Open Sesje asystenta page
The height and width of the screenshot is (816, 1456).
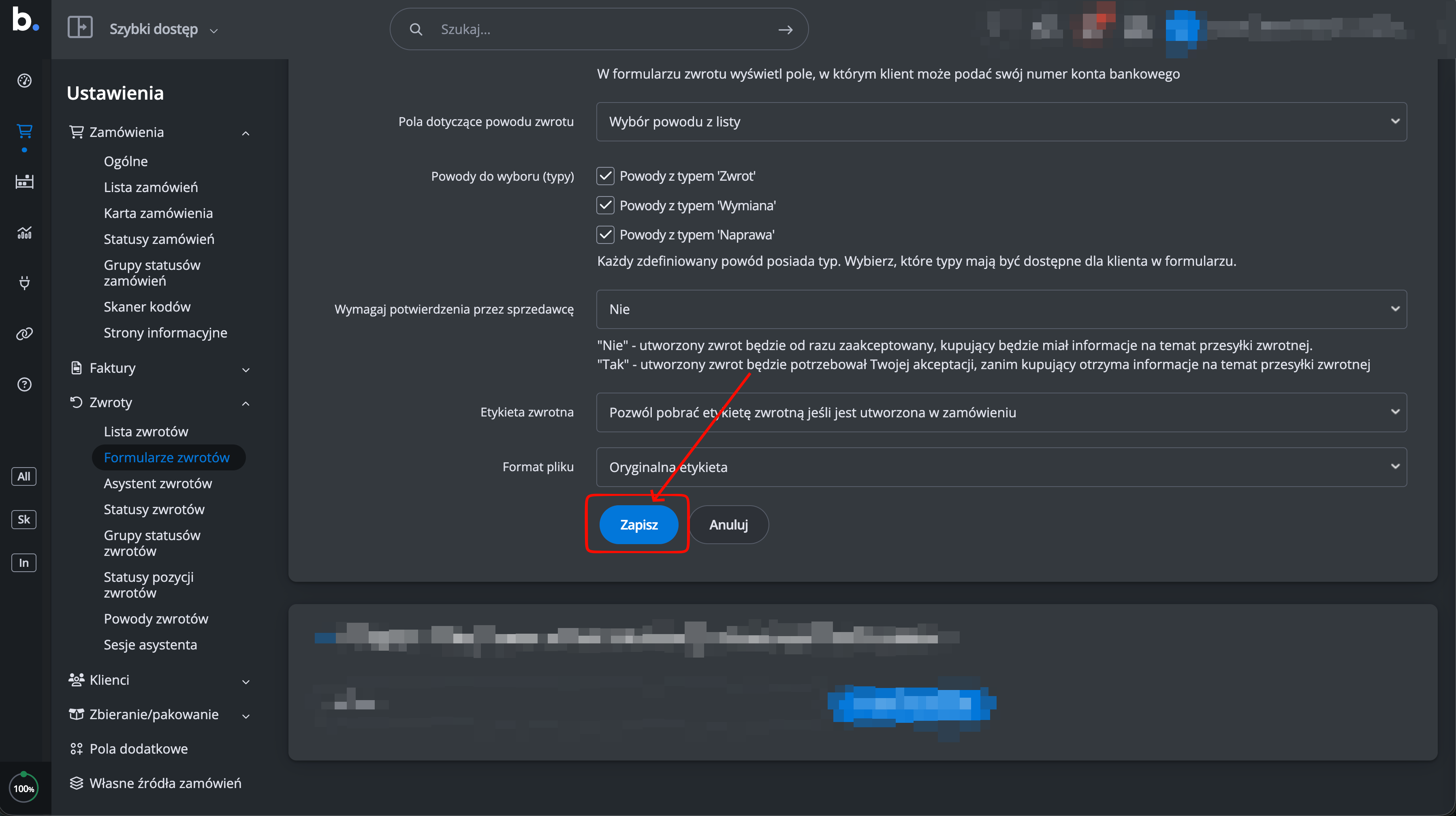click(150, 645)
